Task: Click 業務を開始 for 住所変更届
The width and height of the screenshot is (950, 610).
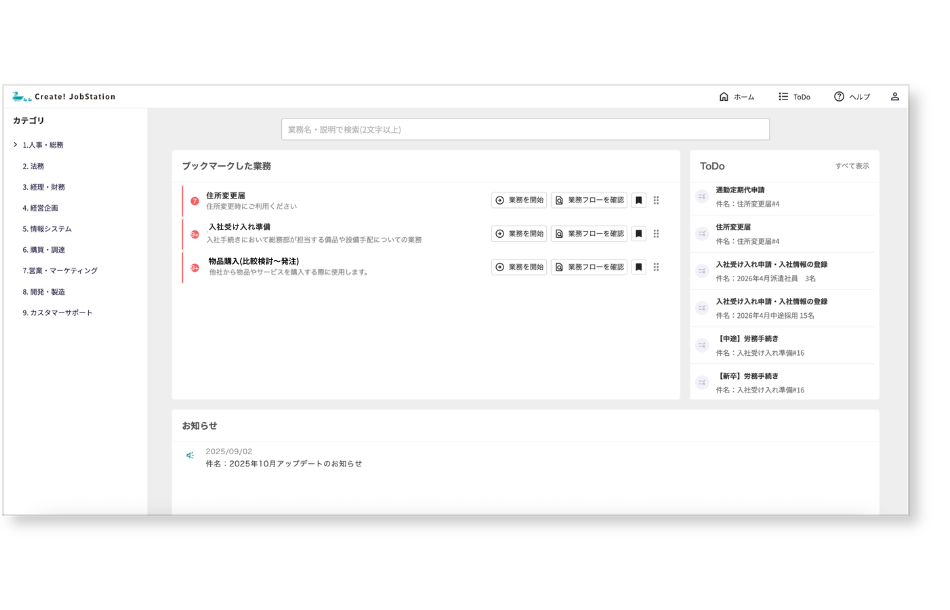Action: (519, 201)
